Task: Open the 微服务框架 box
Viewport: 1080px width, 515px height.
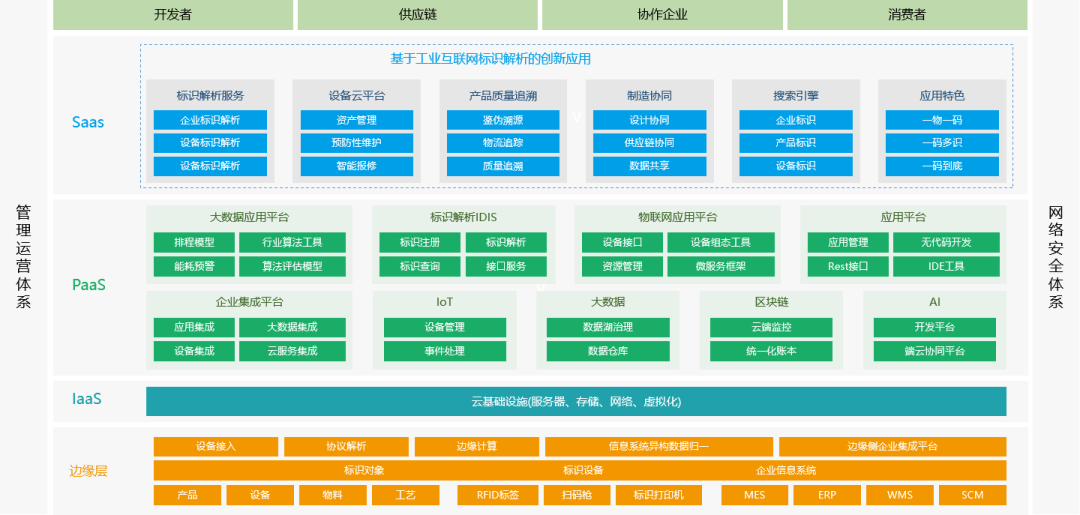Action: [x=721, y=266]
